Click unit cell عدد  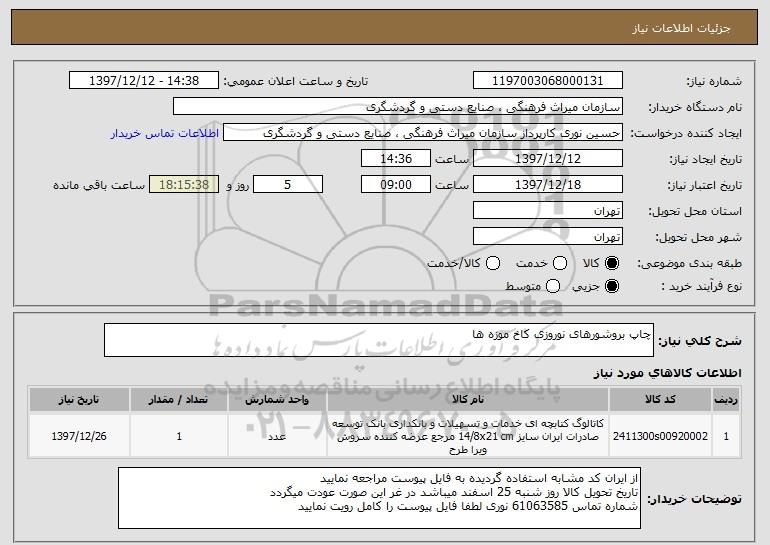click(277, 436)
